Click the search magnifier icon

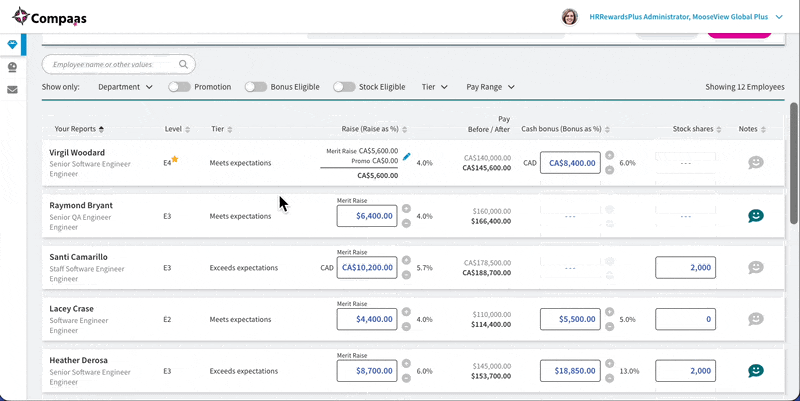(x=183, y=64)
